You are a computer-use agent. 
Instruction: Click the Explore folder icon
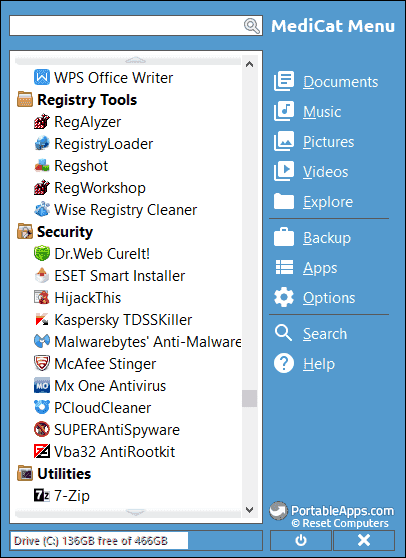(x=284, y=201)
